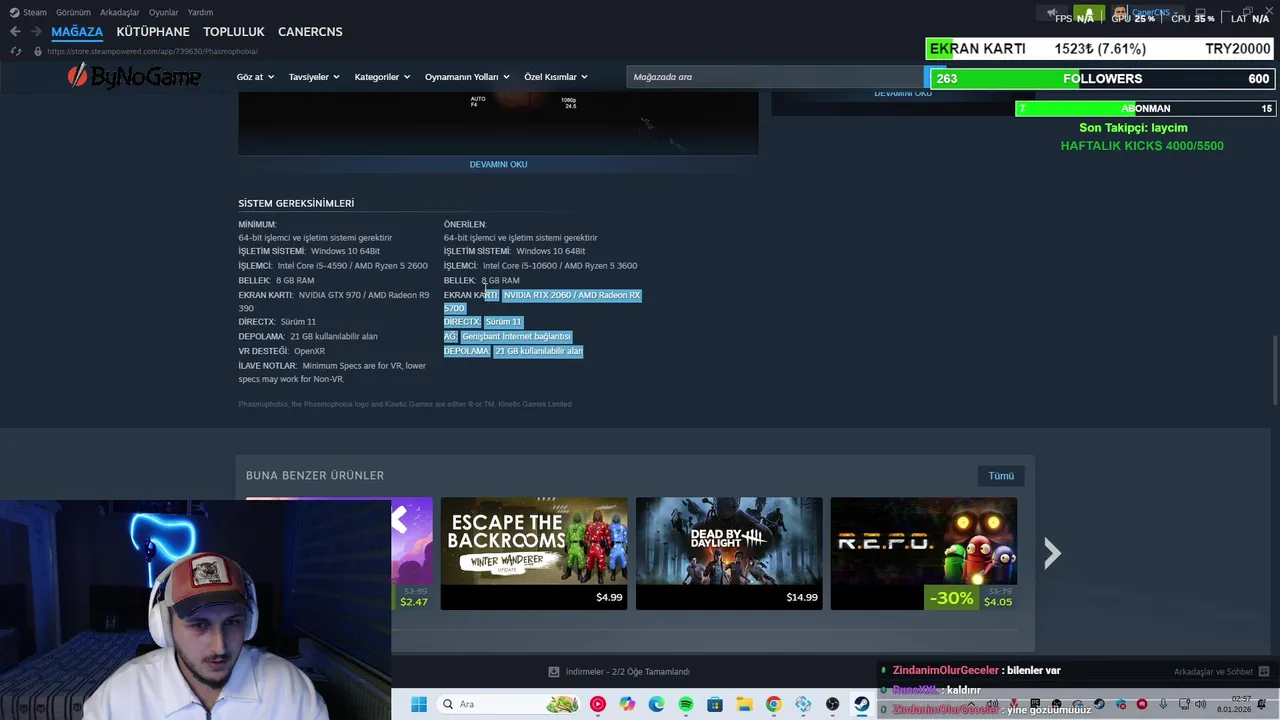1280x720 pixels.
Task: Open the CANERCNS profile tab
Action: pos(310,32)
